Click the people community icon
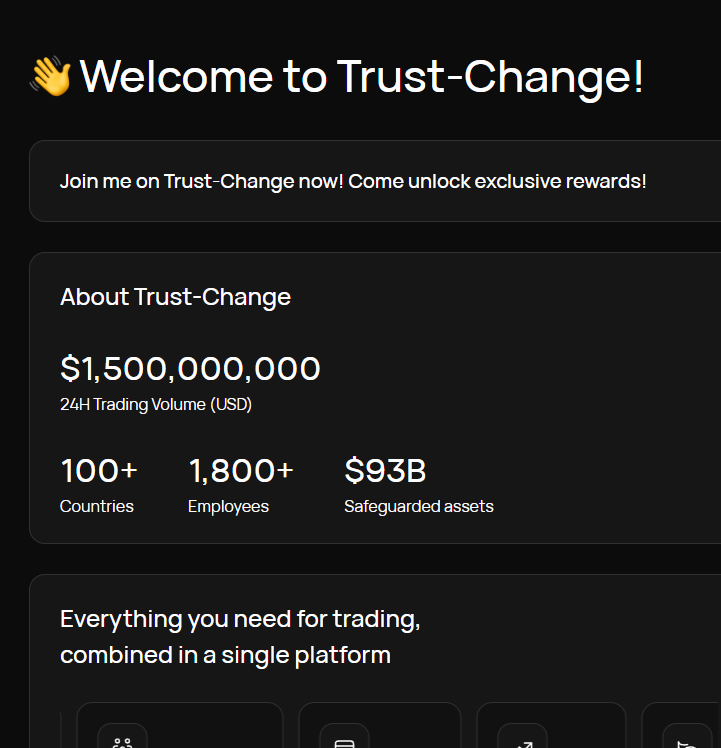This screenshot has width=721, height=748. pyautogui.click(x=122, y=742)
